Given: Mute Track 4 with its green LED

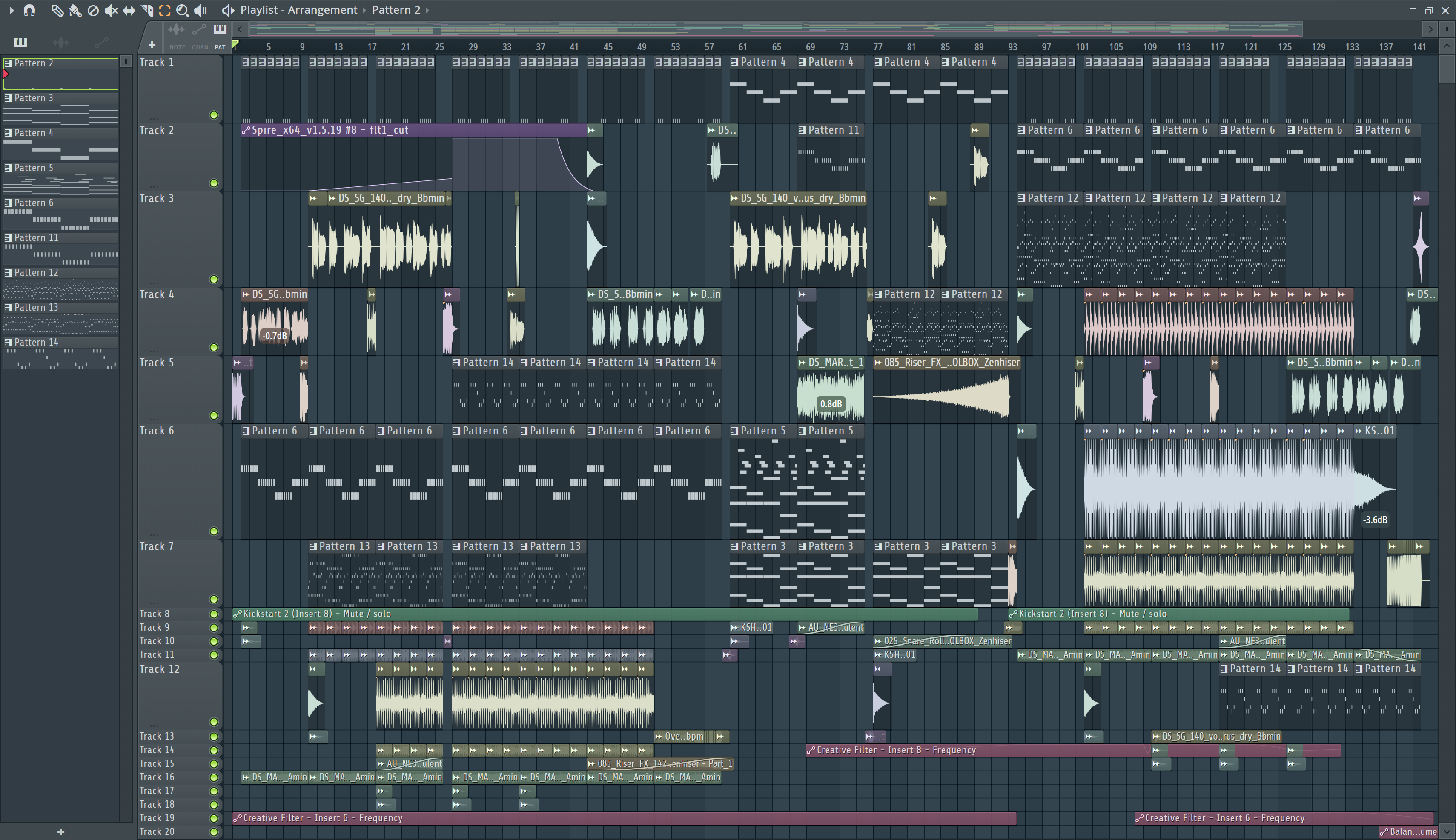Looking at the screenshot, I should point(214,347).
